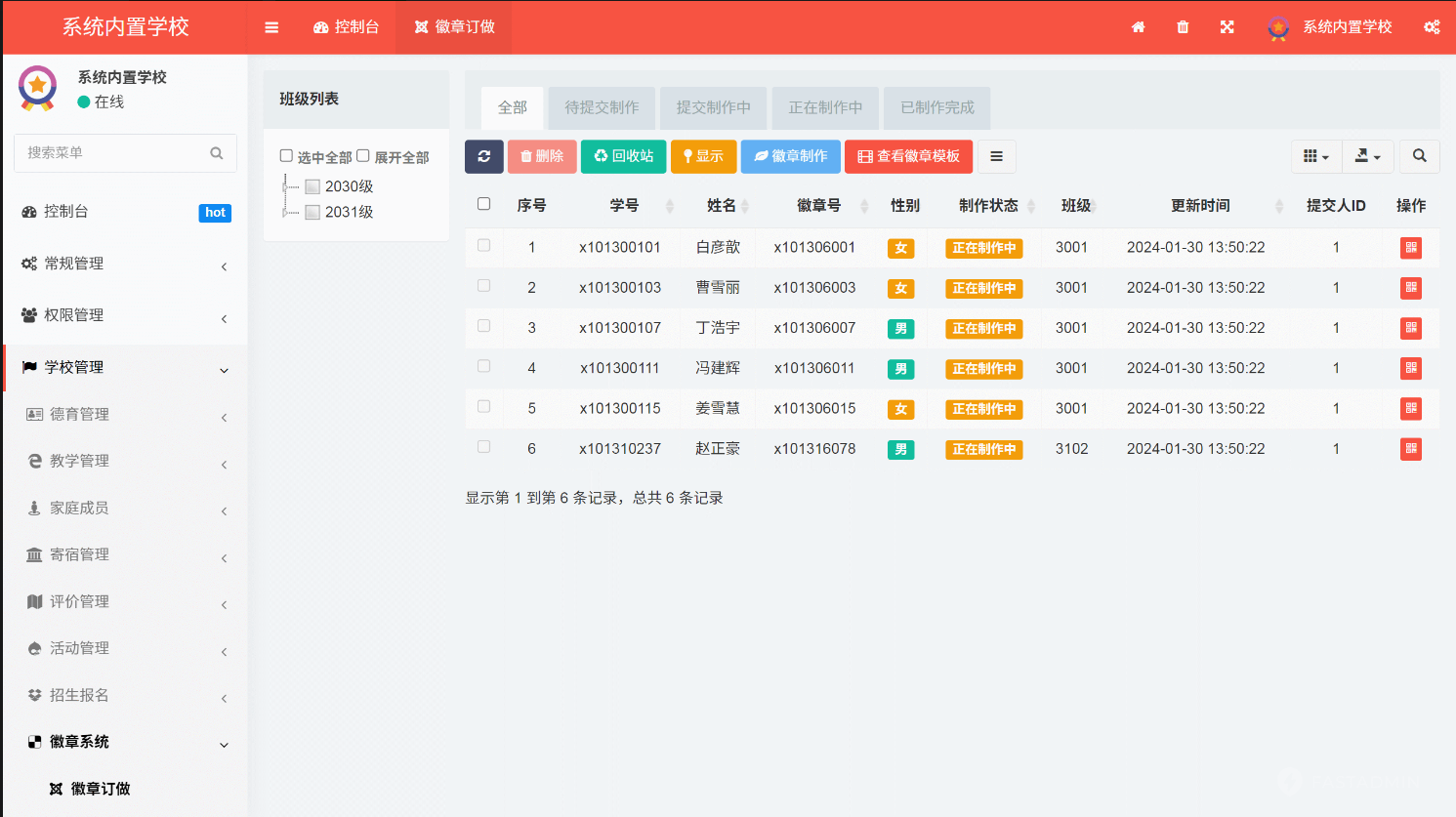Click the 查看徽章模板 button
This screenshot has height=817, width=1456.
pos(908,156)
